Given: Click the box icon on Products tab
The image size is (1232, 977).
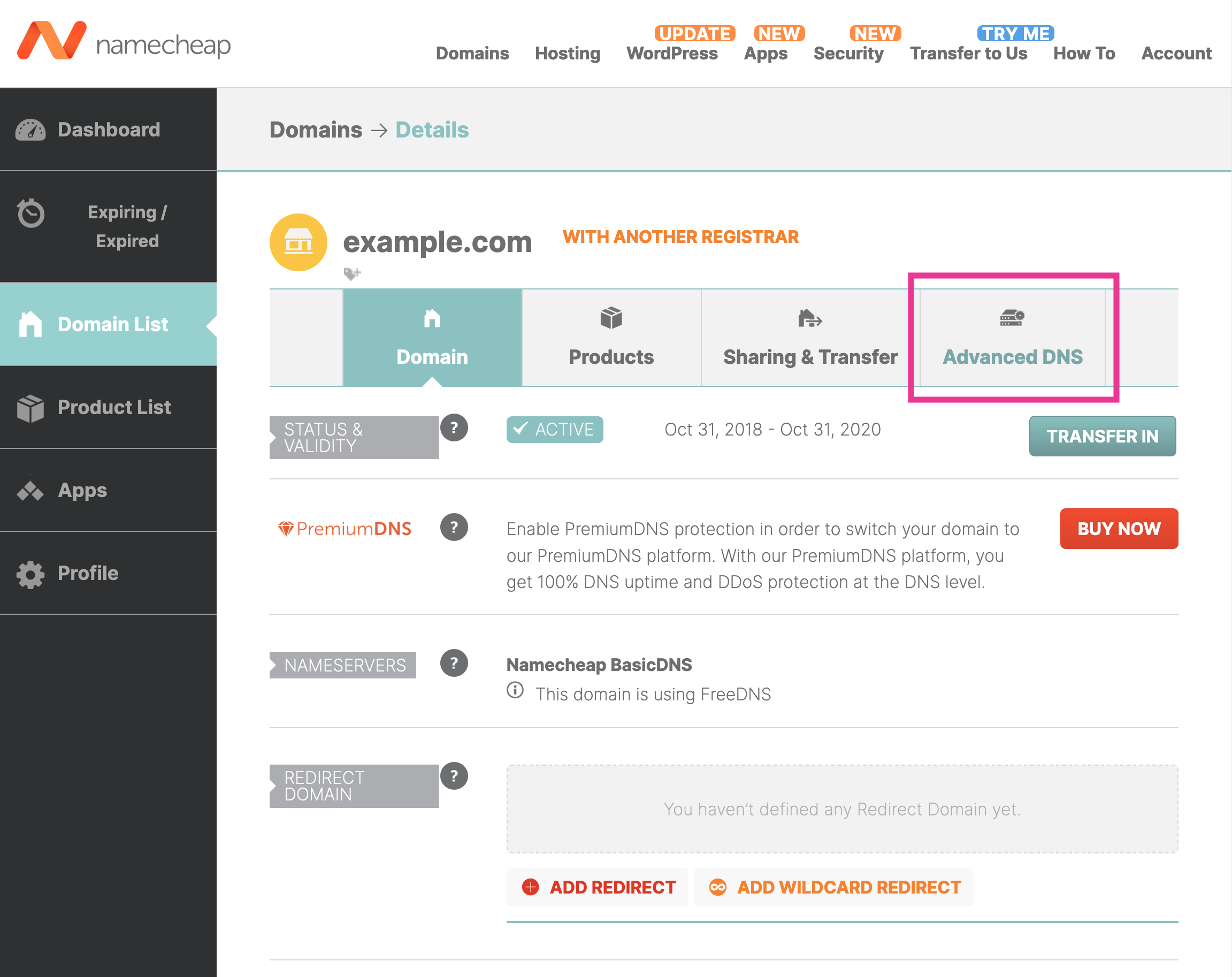Looking at the screenshot, I should click(x=611, y=318).
